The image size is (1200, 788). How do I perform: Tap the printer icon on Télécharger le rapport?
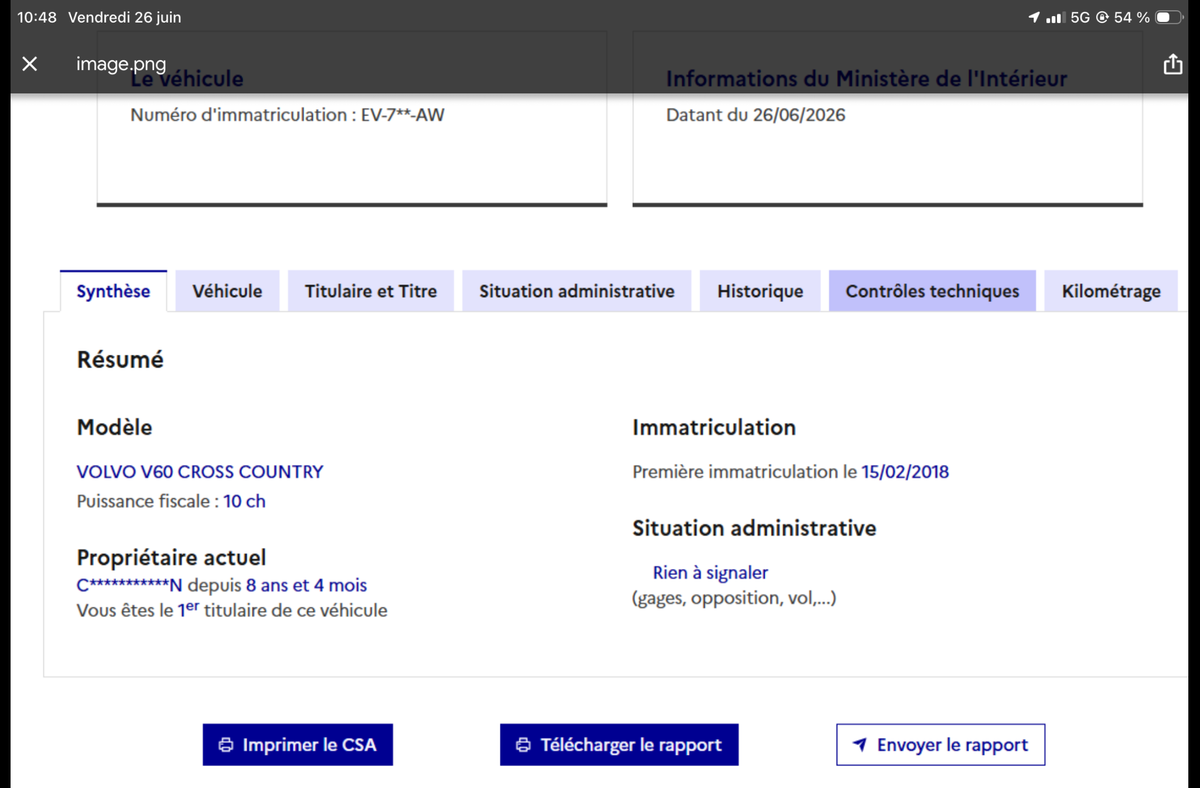point(524,745)
